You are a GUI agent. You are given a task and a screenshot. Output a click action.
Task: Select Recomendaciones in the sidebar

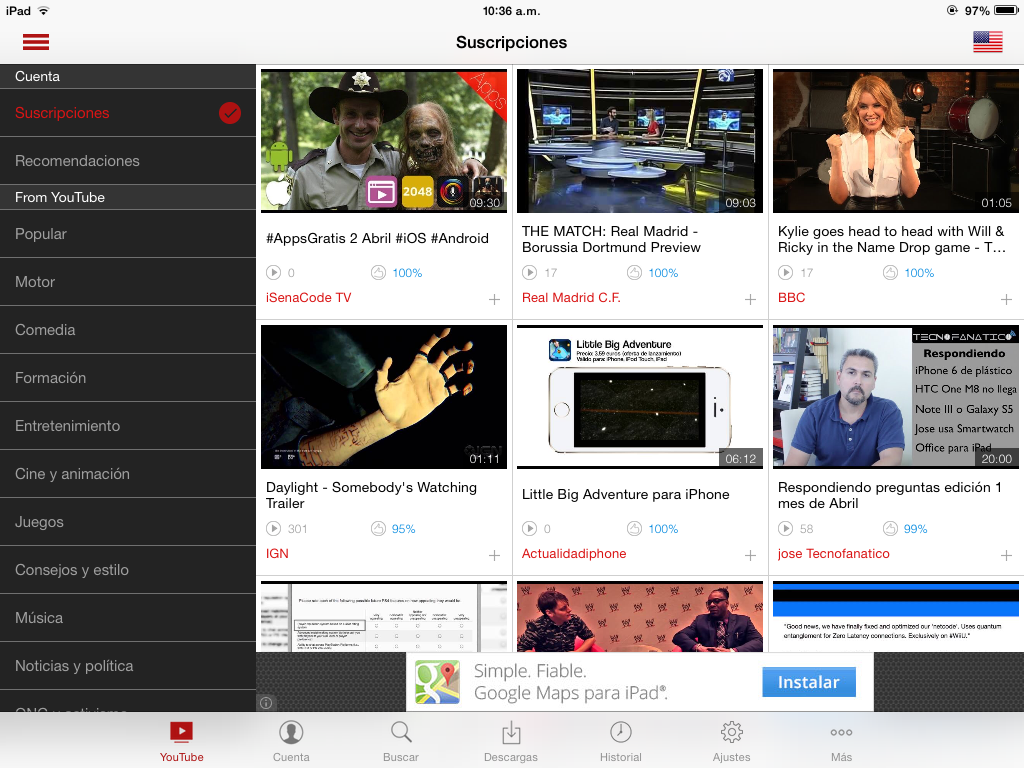pos(77,161)
